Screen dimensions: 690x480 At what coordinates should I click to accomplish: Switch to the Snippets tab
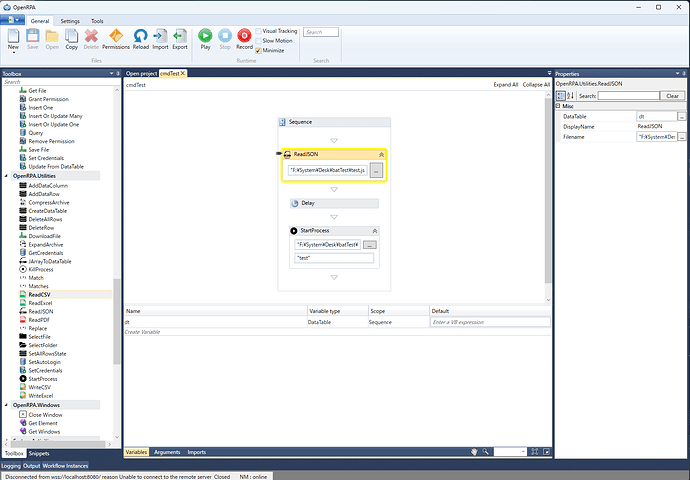pos(39,454)
